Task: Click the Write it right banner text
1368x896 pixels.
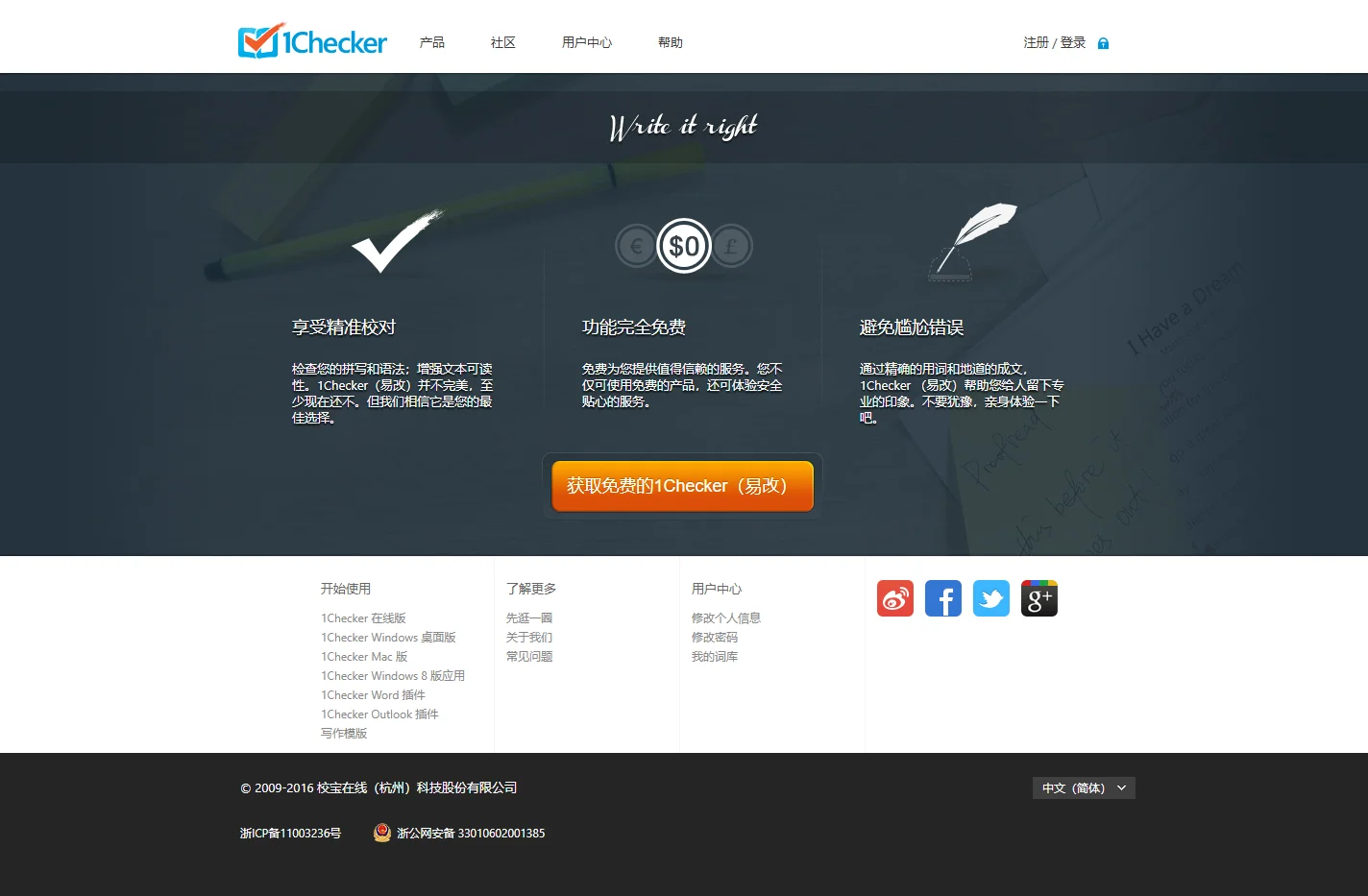Action: (x=684, y=127)
